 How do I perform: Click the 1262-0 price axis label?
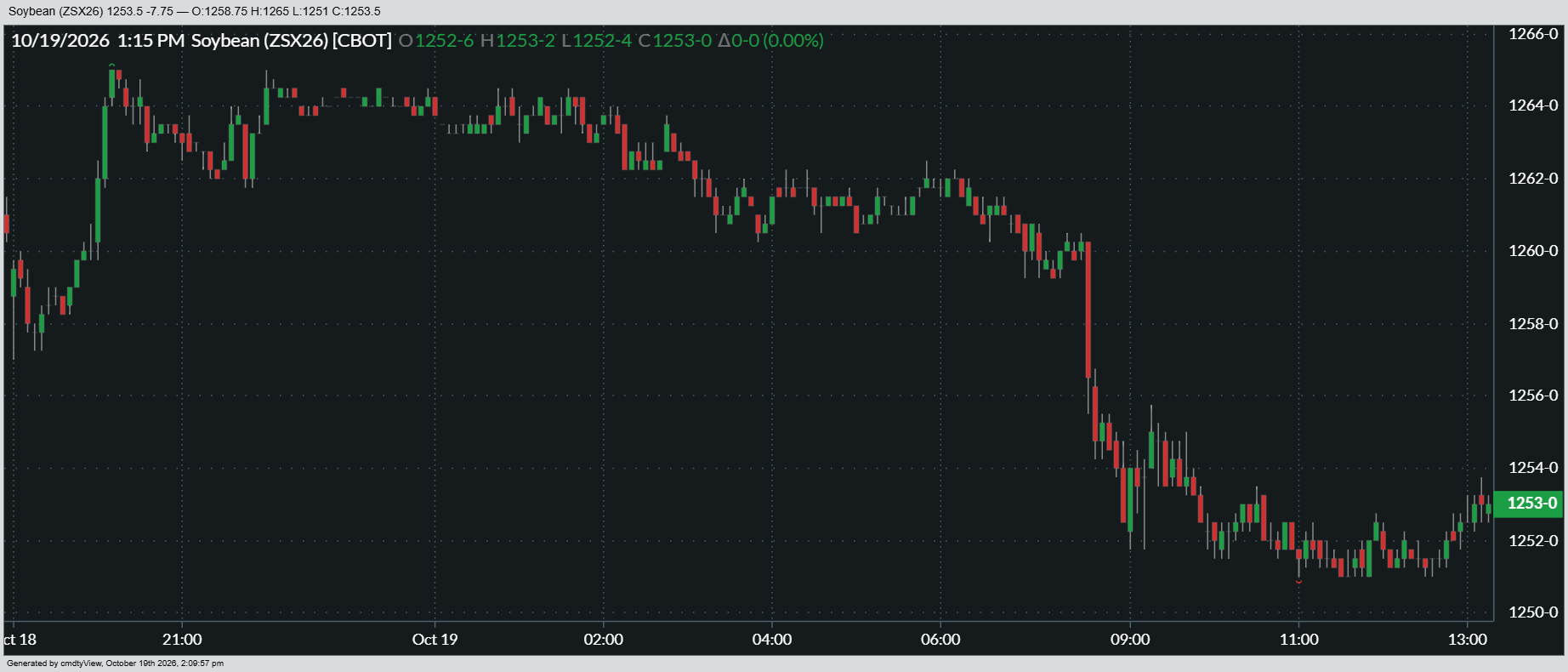tap(1533, 179)
